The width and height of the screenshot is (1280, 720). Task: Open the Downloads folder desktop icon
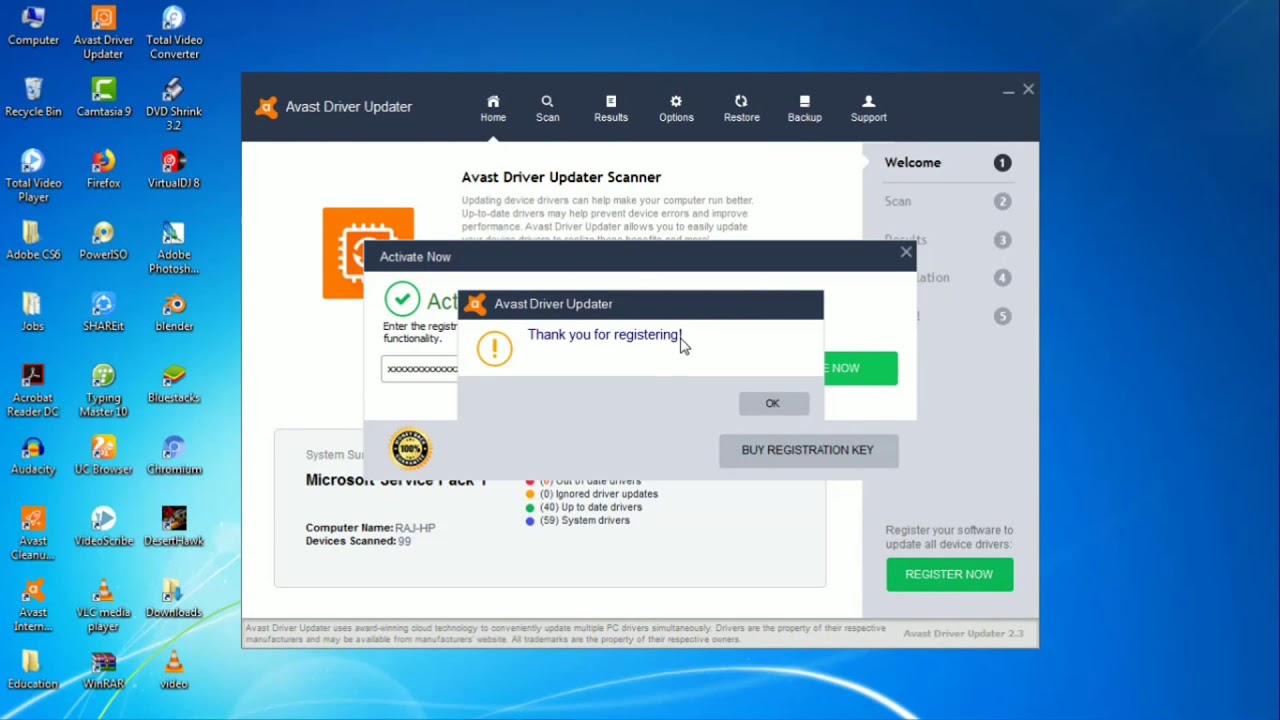174,598
